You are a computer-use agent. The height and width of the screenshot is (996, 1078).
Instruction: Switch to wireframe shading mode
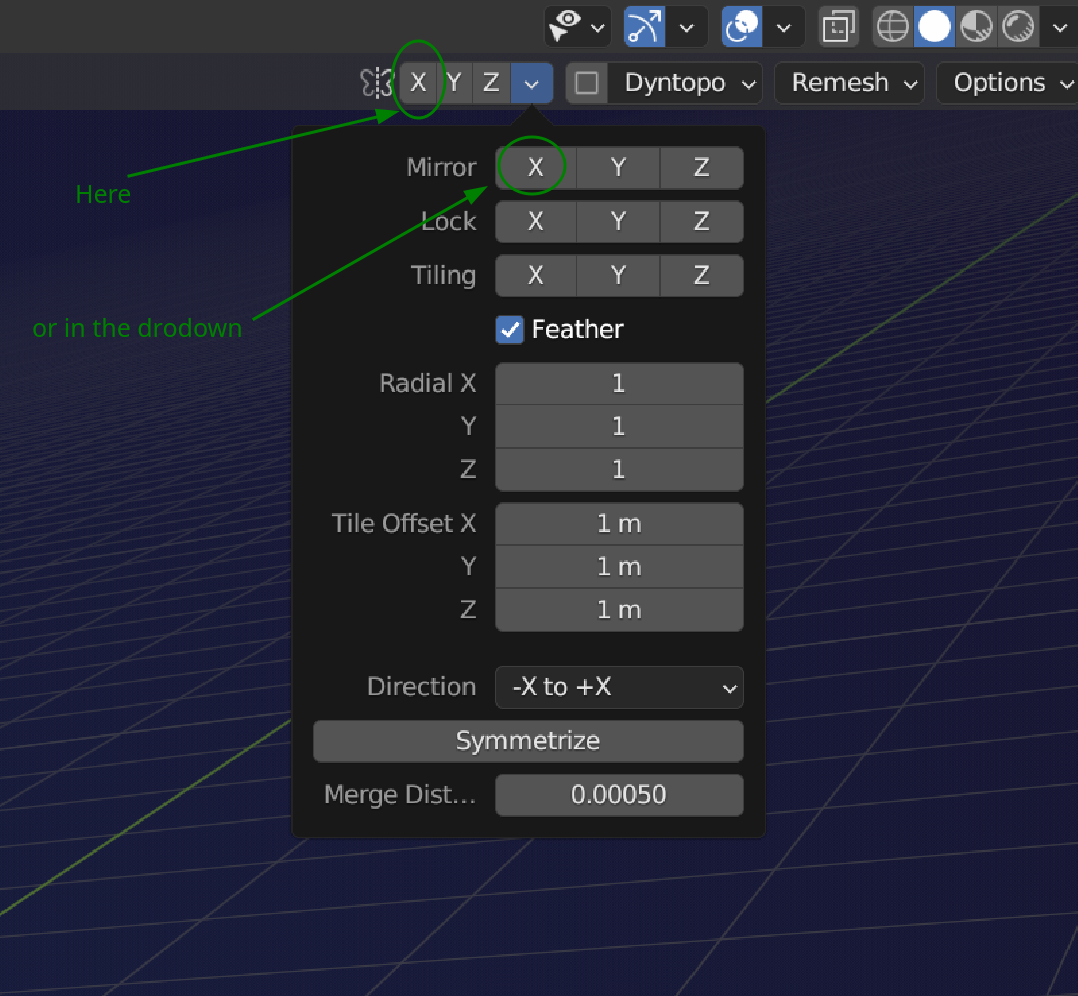892,26
